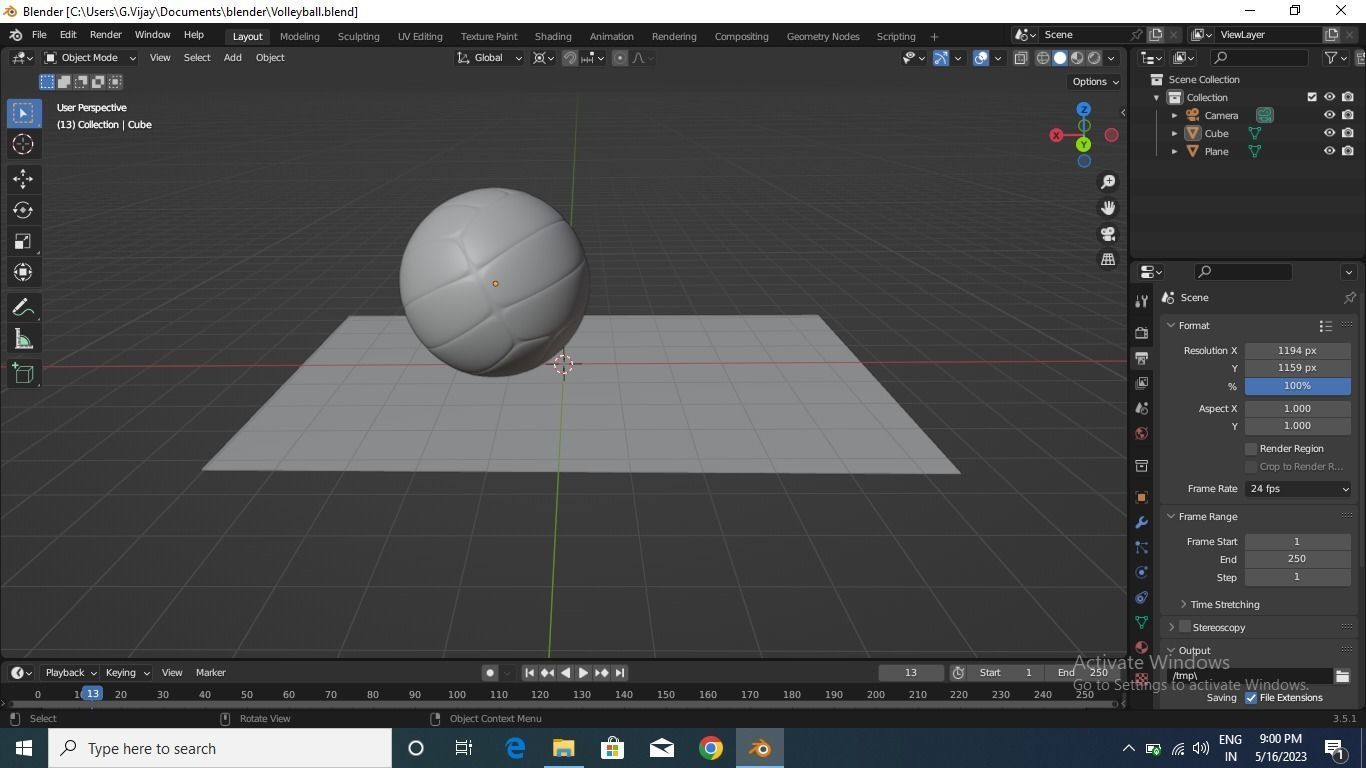Switch to the Geometry Nodes workspace tab
This screenshot has height=768, width=1366.
(823, 36)
